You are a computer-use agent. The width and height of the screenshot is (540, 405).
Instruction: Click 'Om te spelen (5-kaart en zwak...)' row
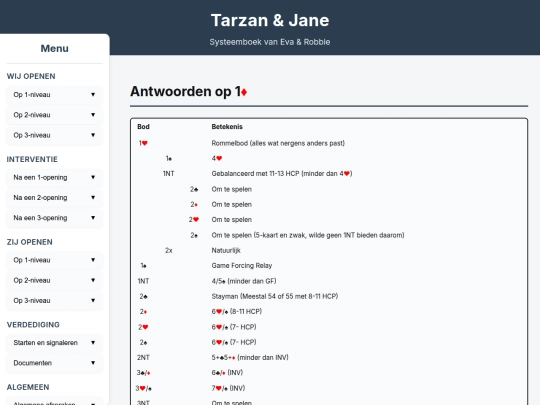308,235
